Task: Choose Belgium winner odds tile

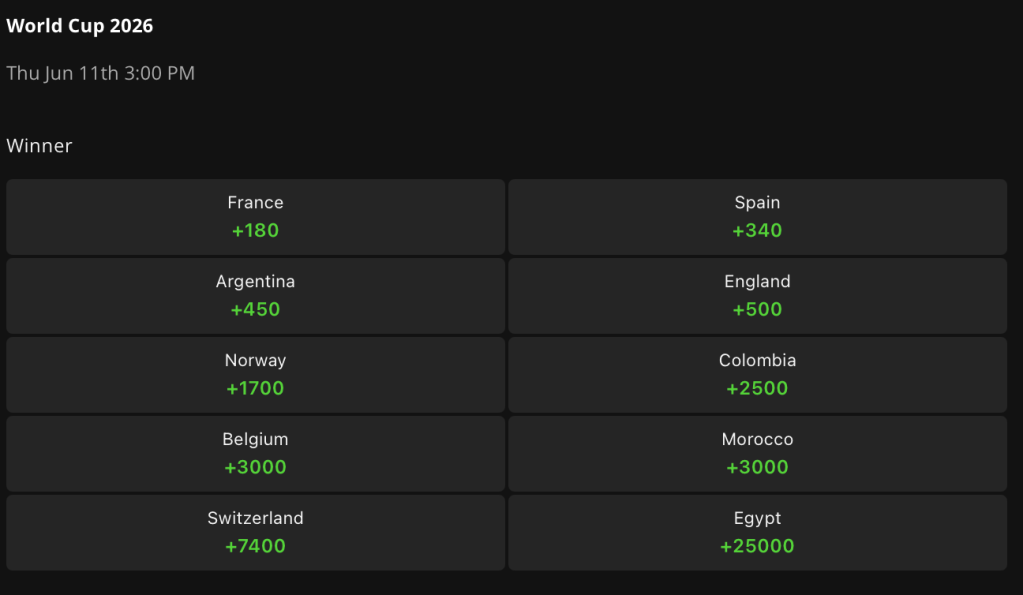Action: pos(255,453)
